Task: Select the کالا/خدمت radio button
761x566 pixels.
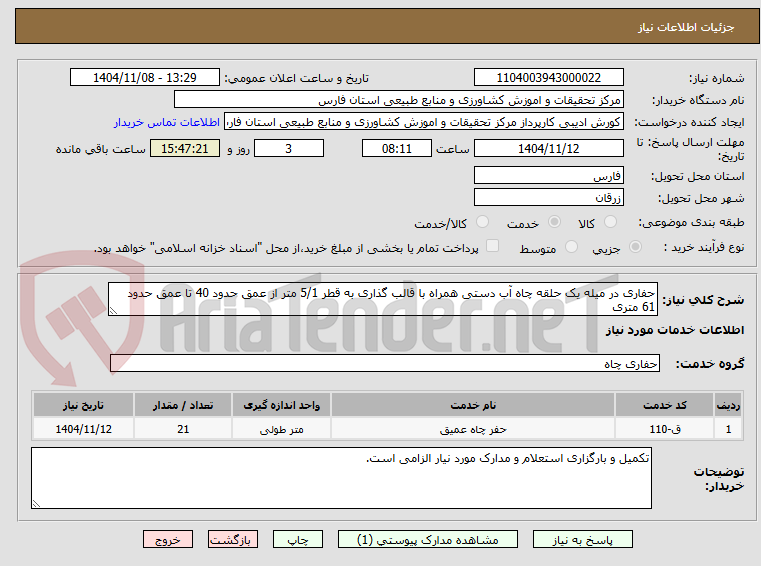Action: (x=482, y=222)
